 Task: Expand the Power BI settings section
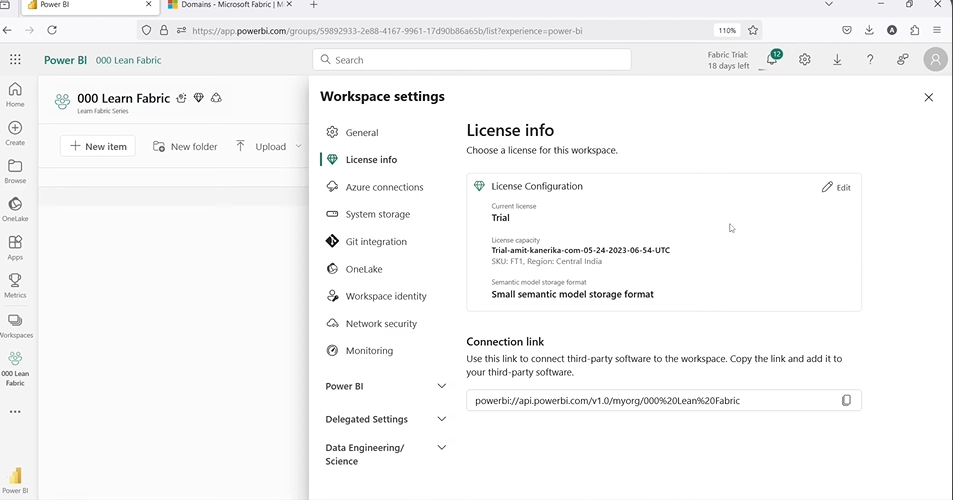point(385,386)
